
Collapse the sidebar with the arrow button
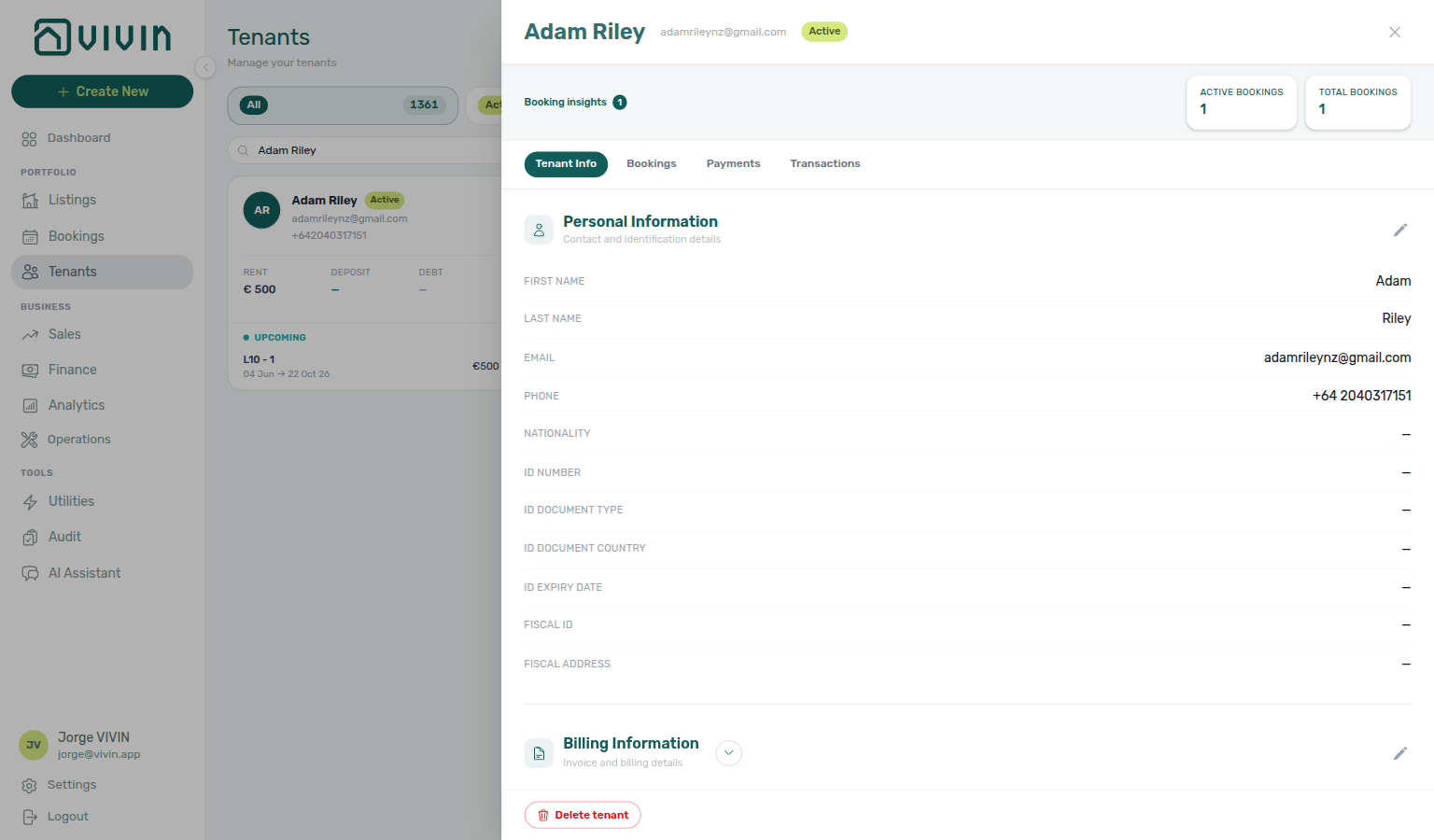coord(205,67)
